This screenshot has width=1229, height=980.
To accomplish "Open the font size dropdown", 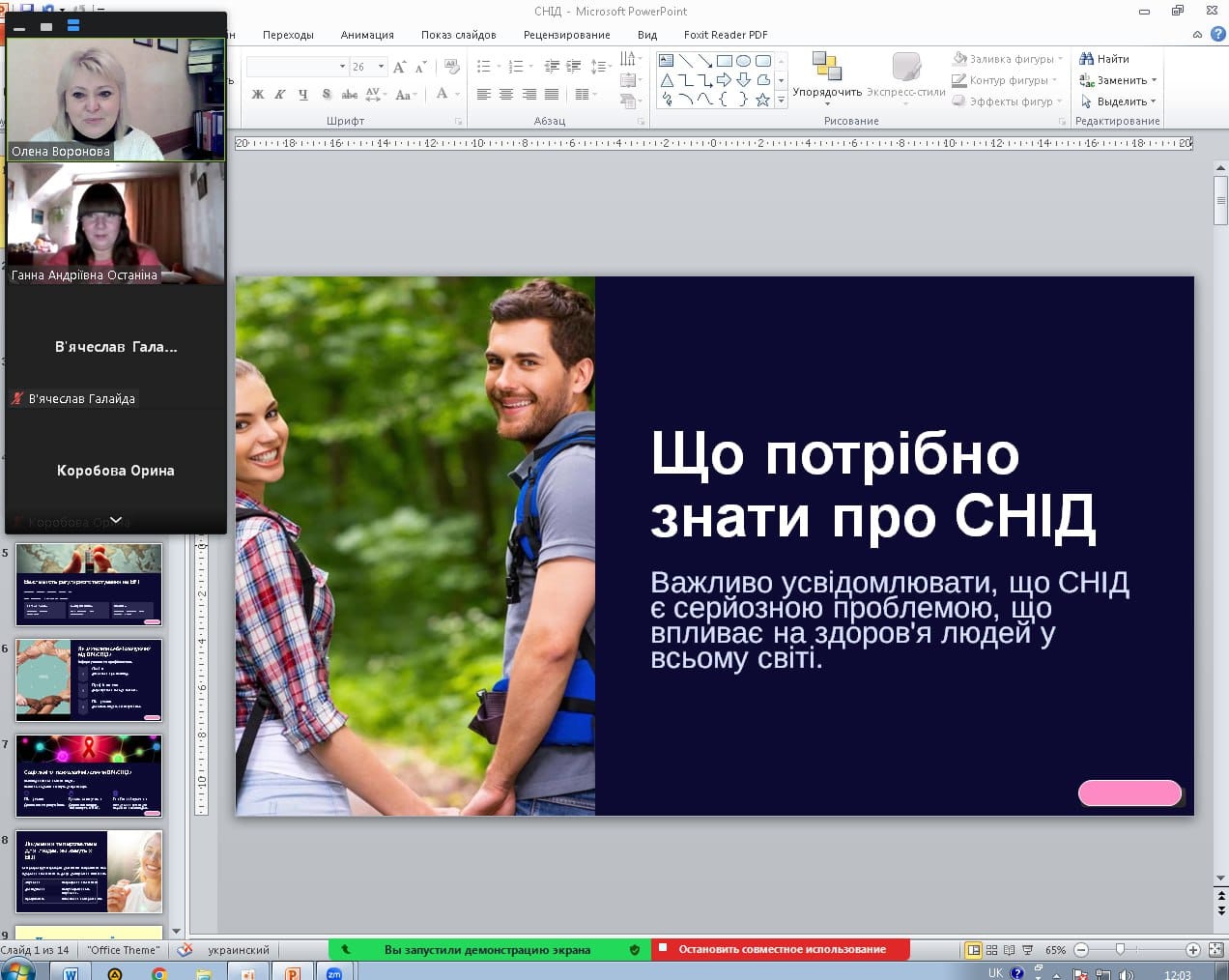I will coord(382,67).
